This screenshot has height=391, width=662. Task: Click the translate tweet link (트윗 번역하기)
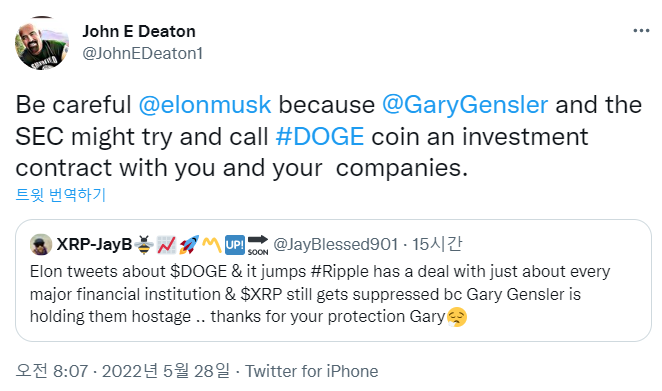tap(60, 195)
